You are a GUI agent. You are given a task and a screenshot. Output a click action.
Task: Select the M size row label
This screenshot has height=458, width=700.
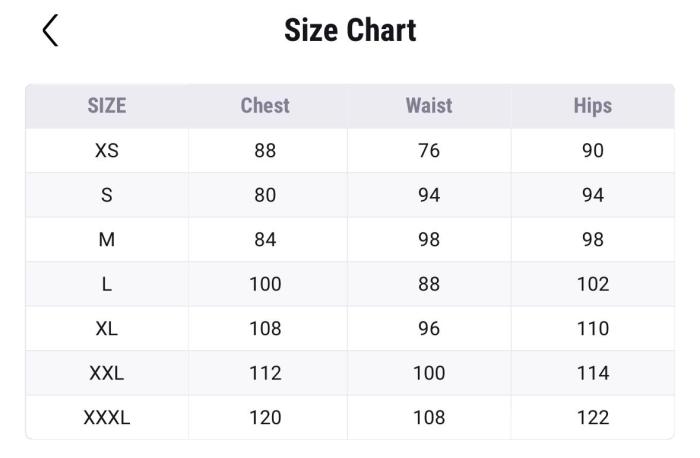click(107, 240)
